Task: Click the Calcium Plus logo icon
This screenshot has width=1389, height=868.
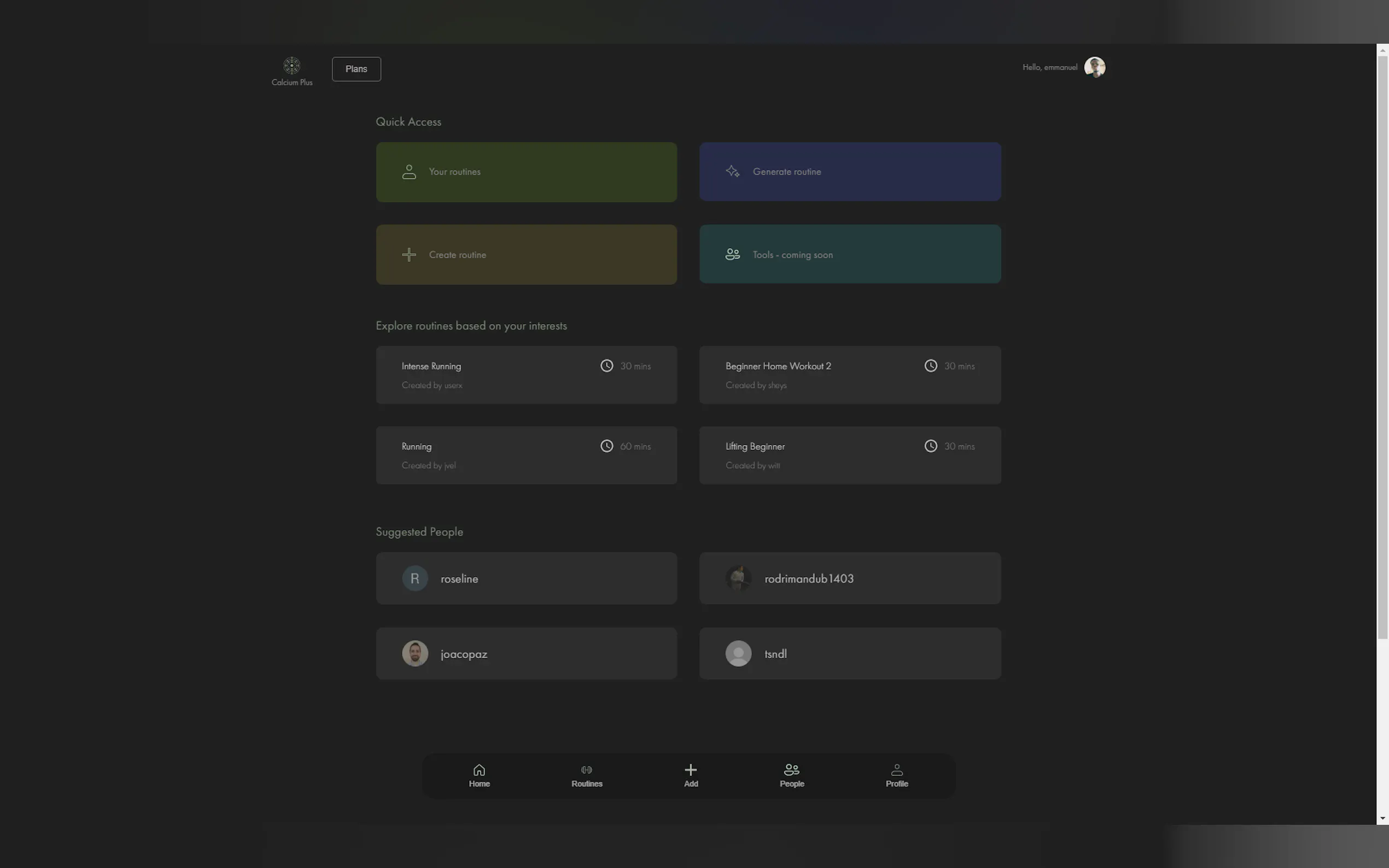Action: [x=291, y=66]
